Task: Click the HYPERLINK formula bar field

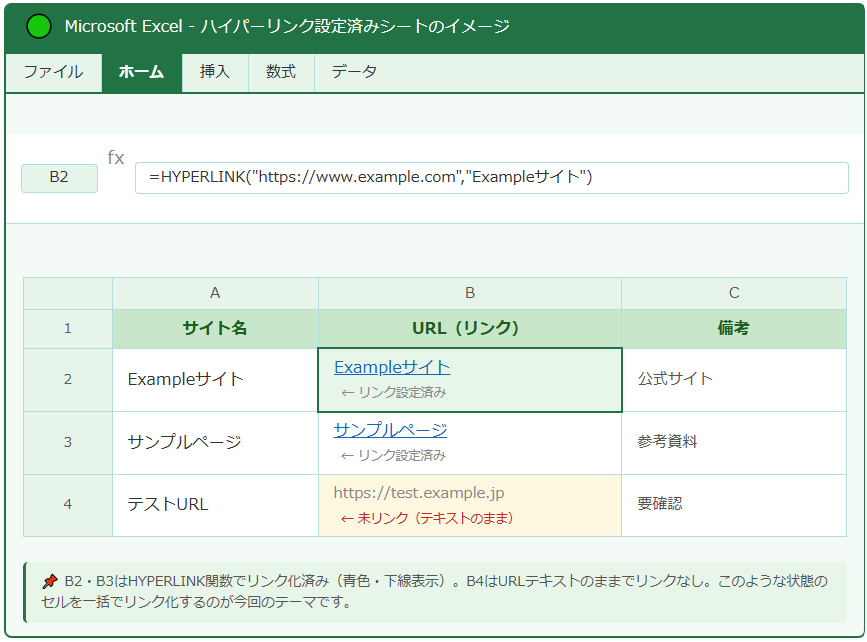Action: pos(491,178)
